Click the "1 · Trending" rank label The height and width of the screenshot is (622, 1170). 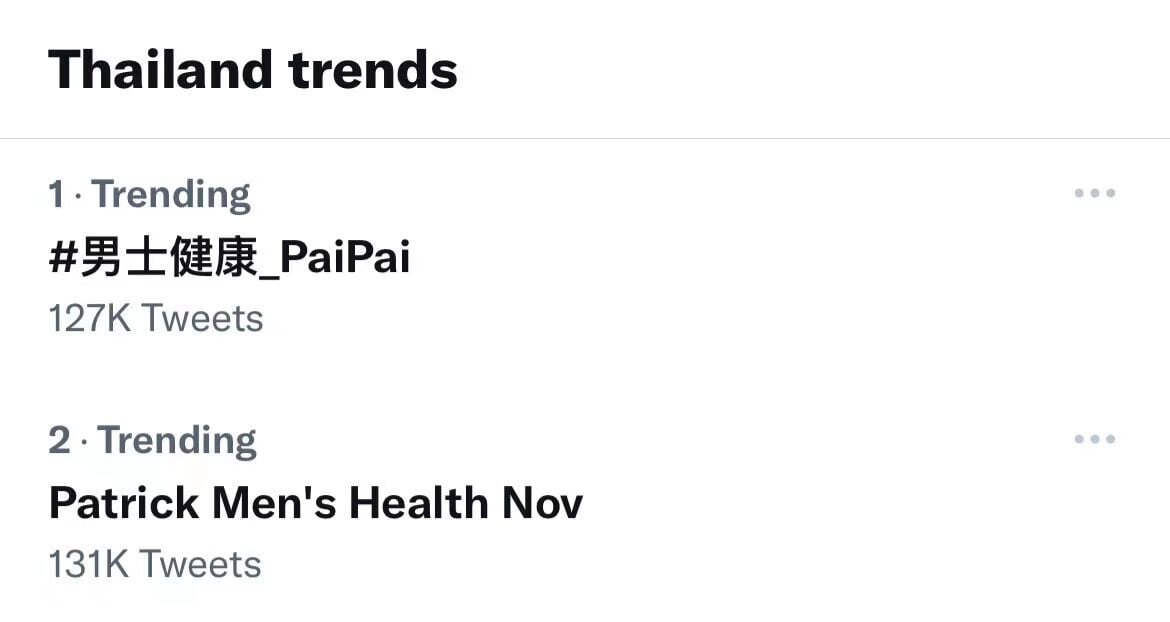pos(149,194)
